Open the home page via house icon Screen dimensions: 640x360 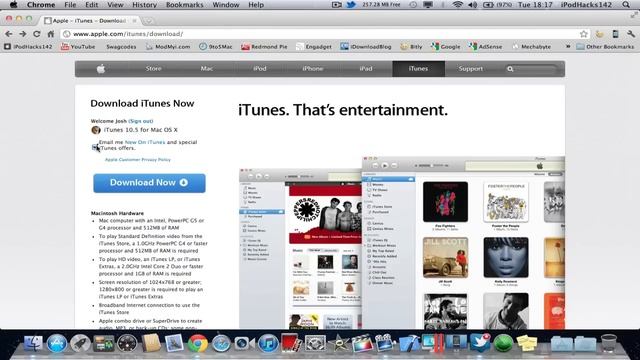[51, 34]
